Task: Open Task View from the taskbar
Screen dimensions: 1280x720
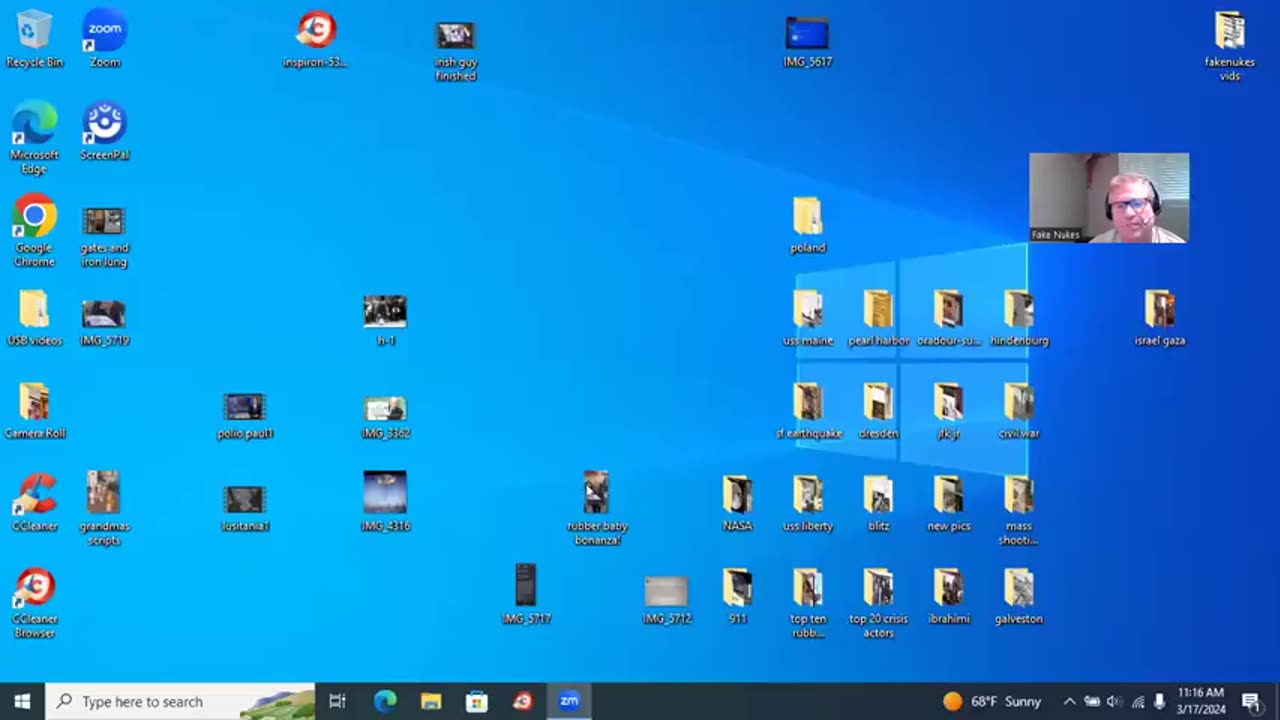Action: point(338,701)
